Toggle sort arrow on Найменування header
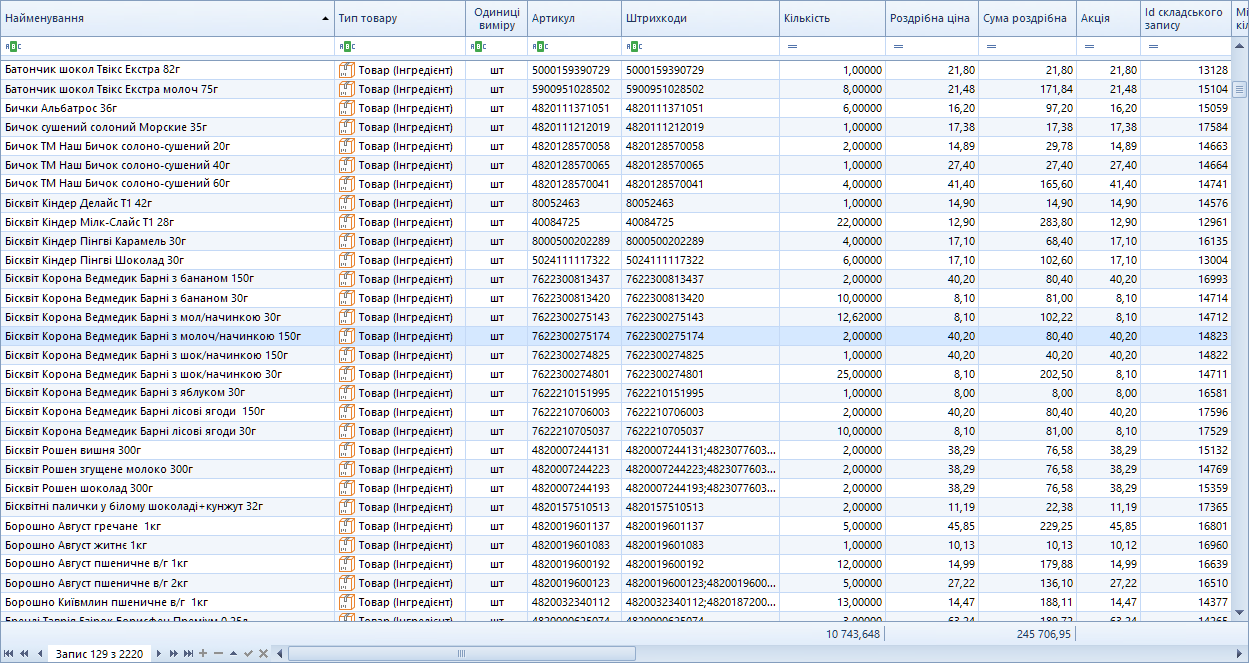Viewport: 1249px width, 663px height. tap(325, 18)
